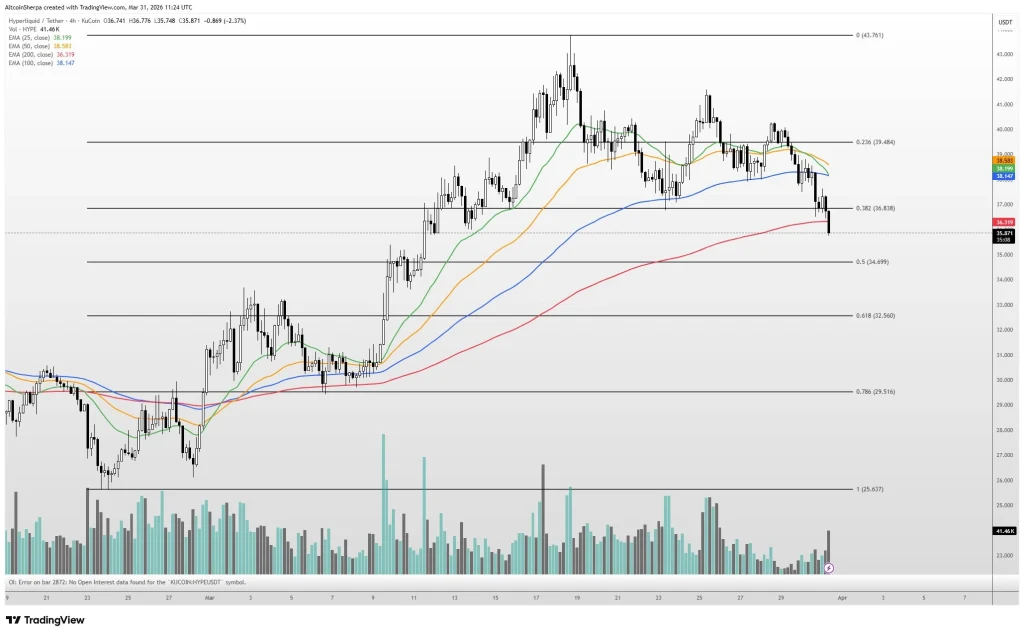Image resolution: width=1024 pixels, height=635 pixels.
Task: Select Apr on the time axis
Action: tap(843, 596)
